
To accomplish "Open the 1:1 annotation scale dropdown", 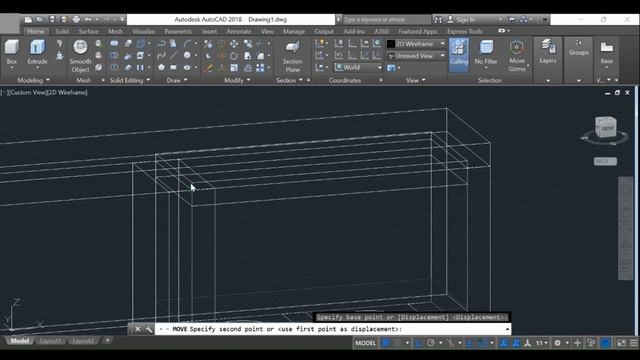I will (541, 343).
